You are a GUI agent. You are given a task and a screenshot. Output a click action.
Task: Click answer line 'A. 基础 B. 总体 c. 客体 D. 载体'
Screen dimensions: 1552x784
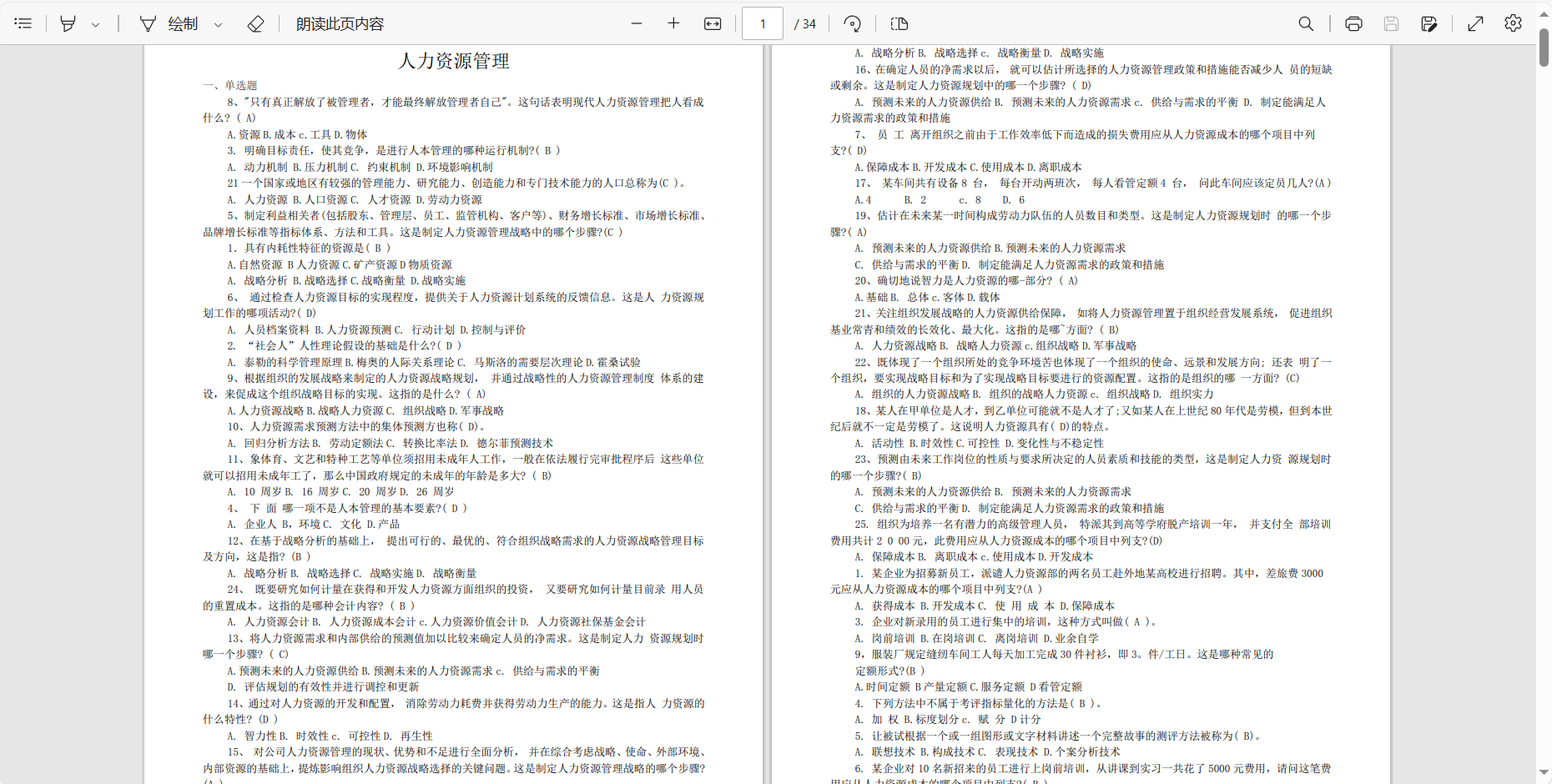927,297
